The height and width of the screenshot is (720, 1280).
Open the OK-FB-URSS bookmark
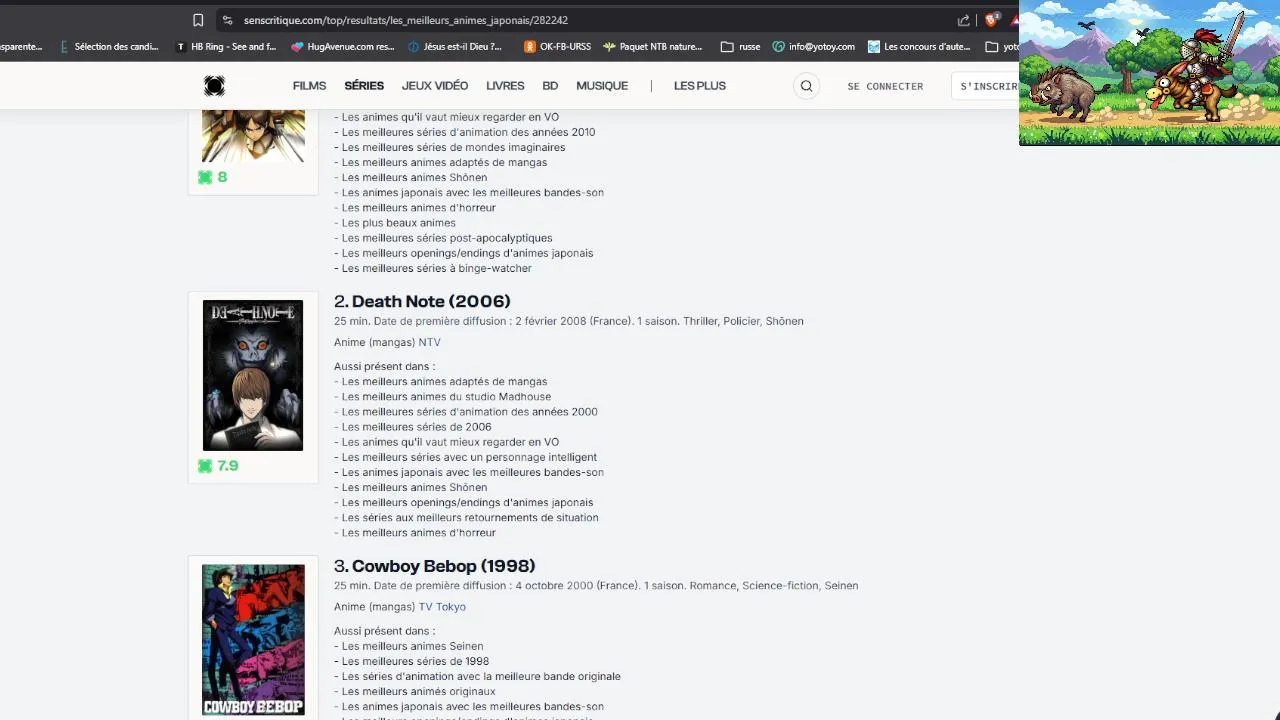click(x=557, y=46)
